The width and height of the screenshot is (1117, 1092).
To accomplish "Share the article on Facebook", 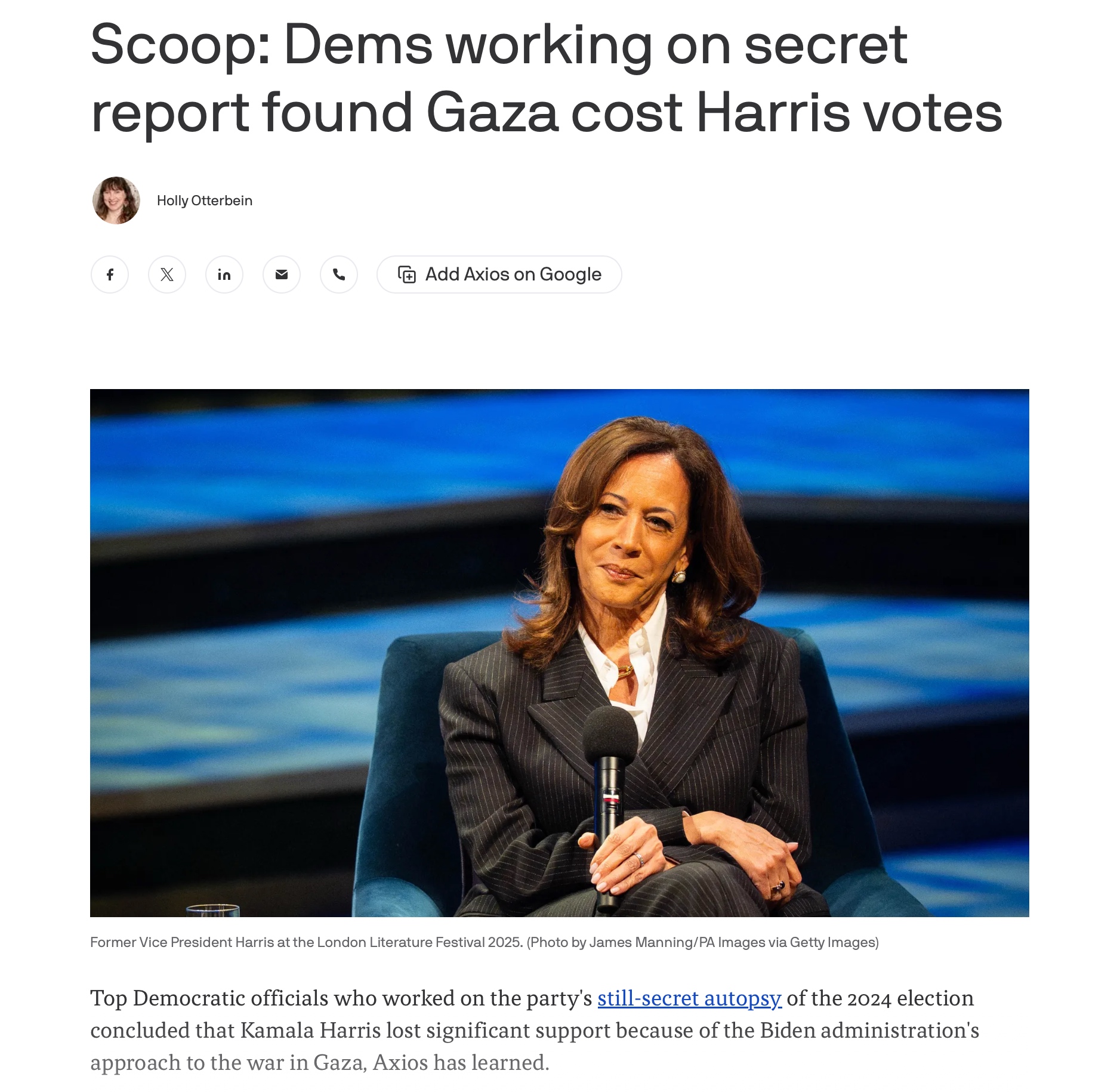I will point(110,274).
